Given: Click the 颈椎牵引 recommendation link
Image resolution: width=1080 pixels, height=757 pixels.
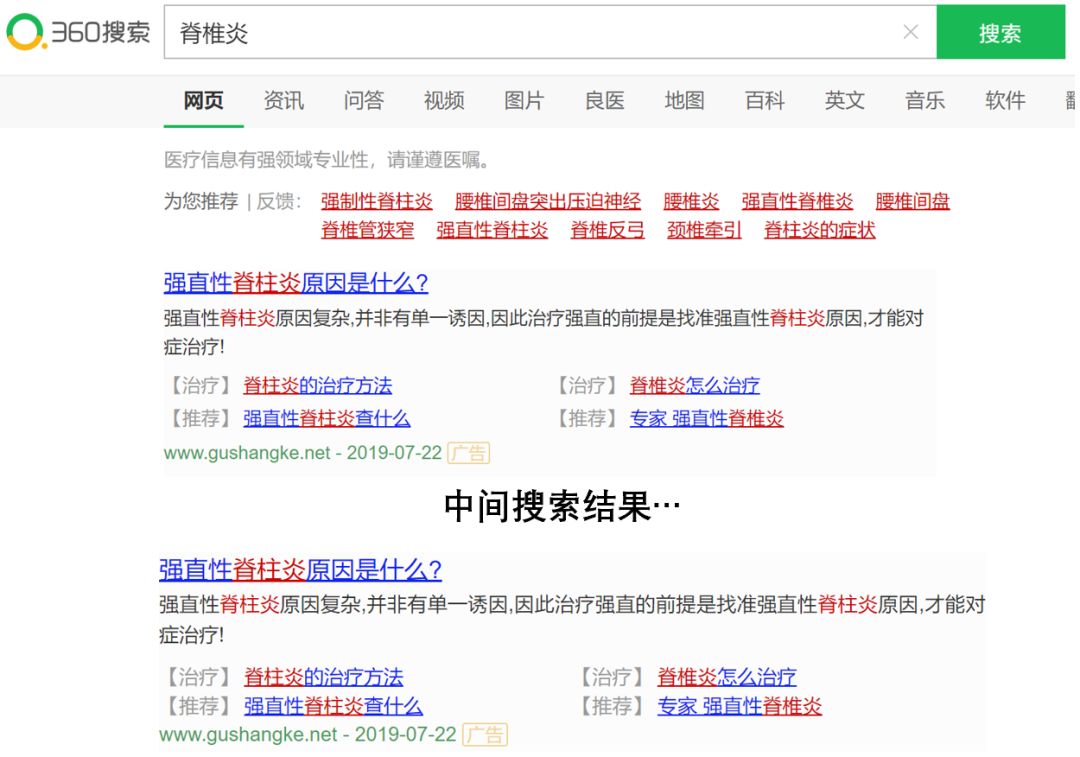Looking at the screenshot, I should (x=704, y=230).
